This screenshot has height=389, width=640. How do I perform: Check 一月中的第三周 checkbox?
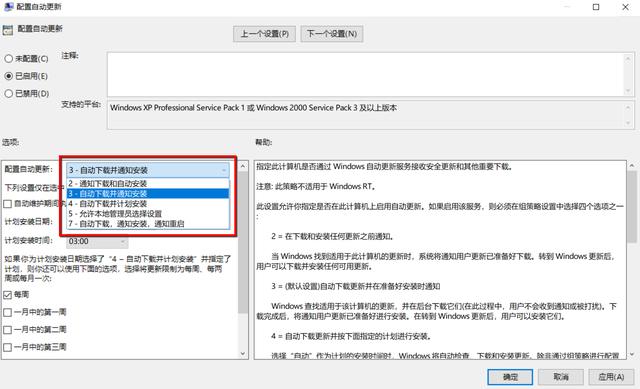7,347
